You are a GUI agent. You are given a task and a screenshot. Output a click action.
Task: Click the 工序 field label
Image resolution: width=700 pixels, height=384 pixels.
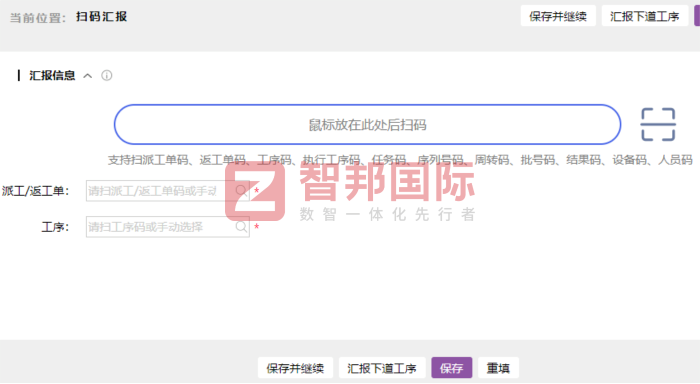point(55,227)
